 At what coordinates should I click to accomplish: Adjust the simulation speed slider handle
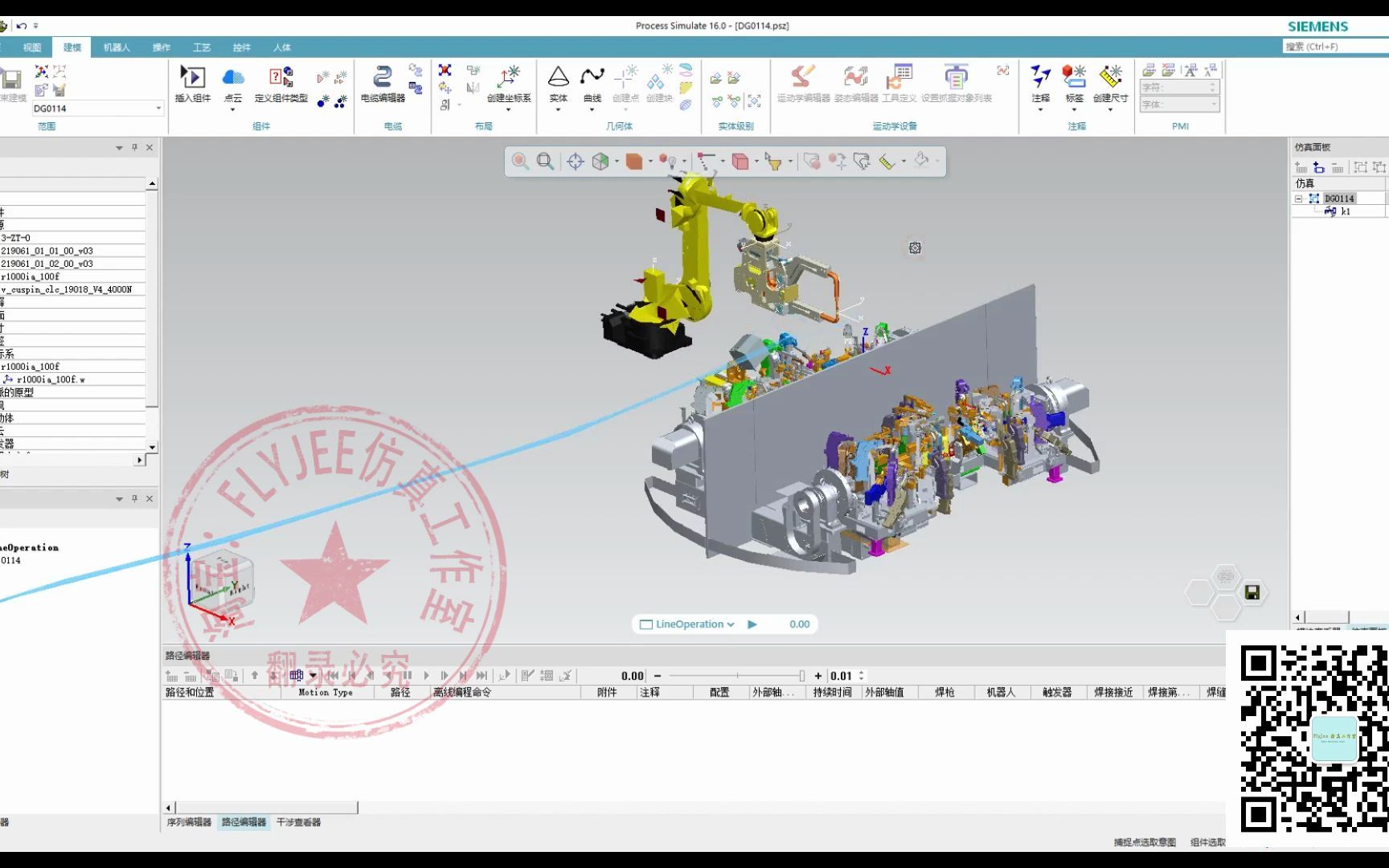pyautogui.click(x=801, y=676)
